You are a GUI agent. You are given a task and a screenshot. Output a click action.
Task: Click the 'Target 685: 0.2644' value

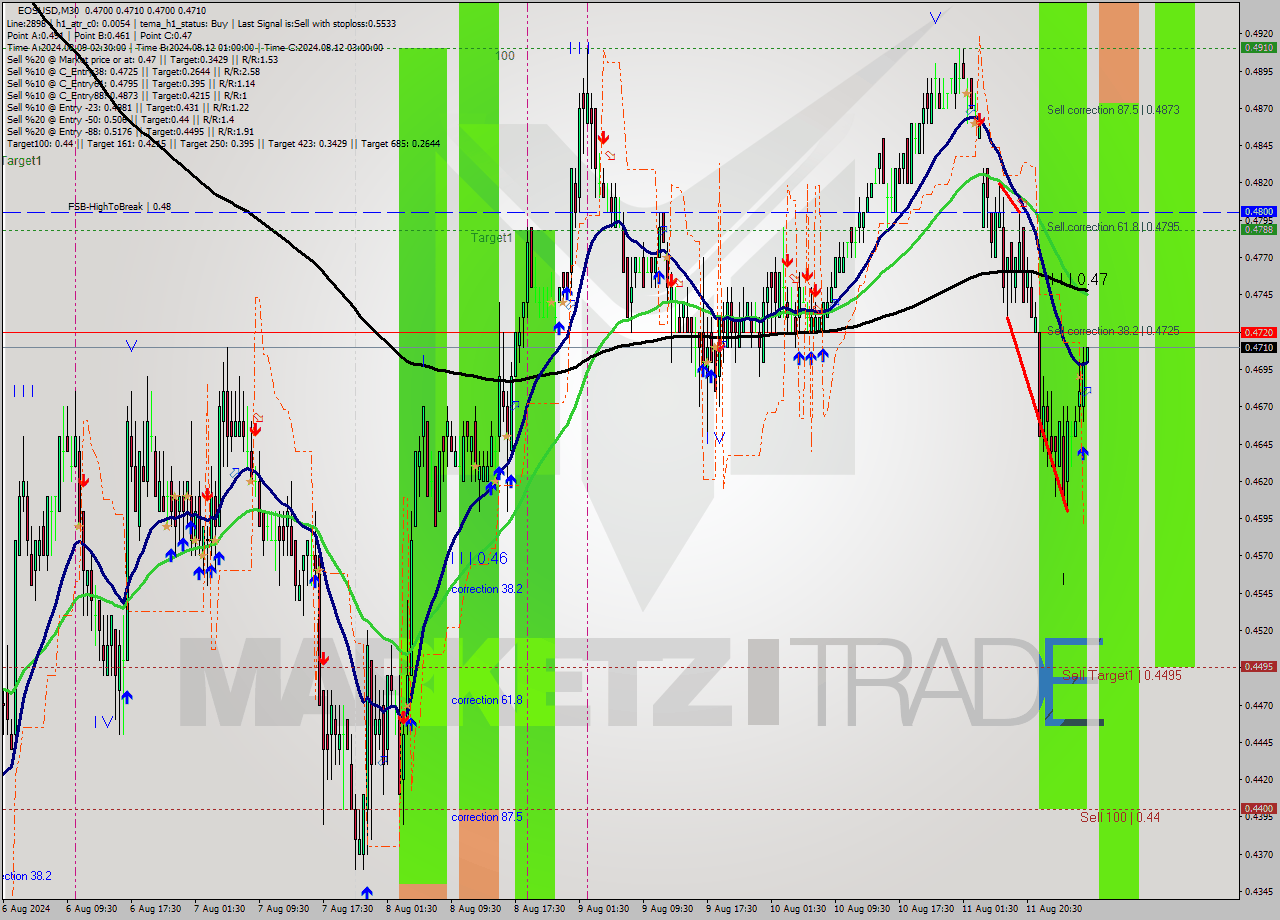[400, 145]
